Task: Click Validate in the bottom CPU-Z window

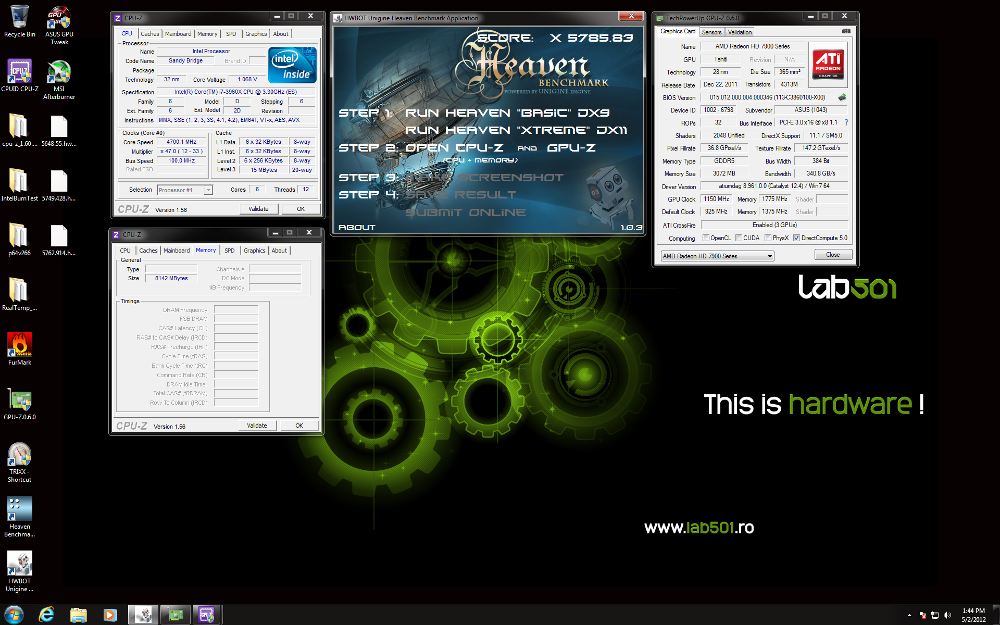Action: tap(257, 425)
